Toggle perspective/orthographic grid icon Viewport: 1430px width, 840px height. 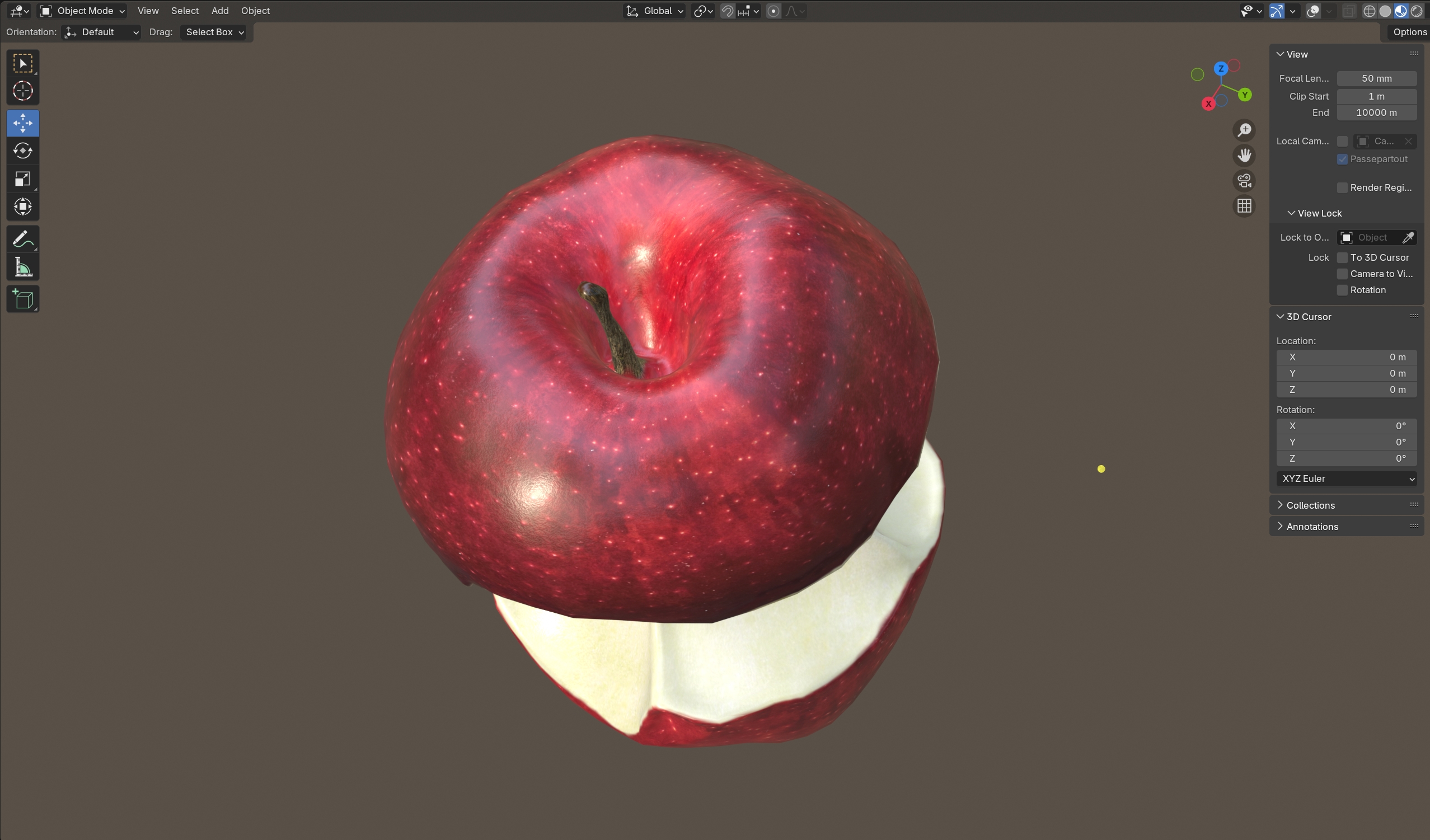point(1244,206)
